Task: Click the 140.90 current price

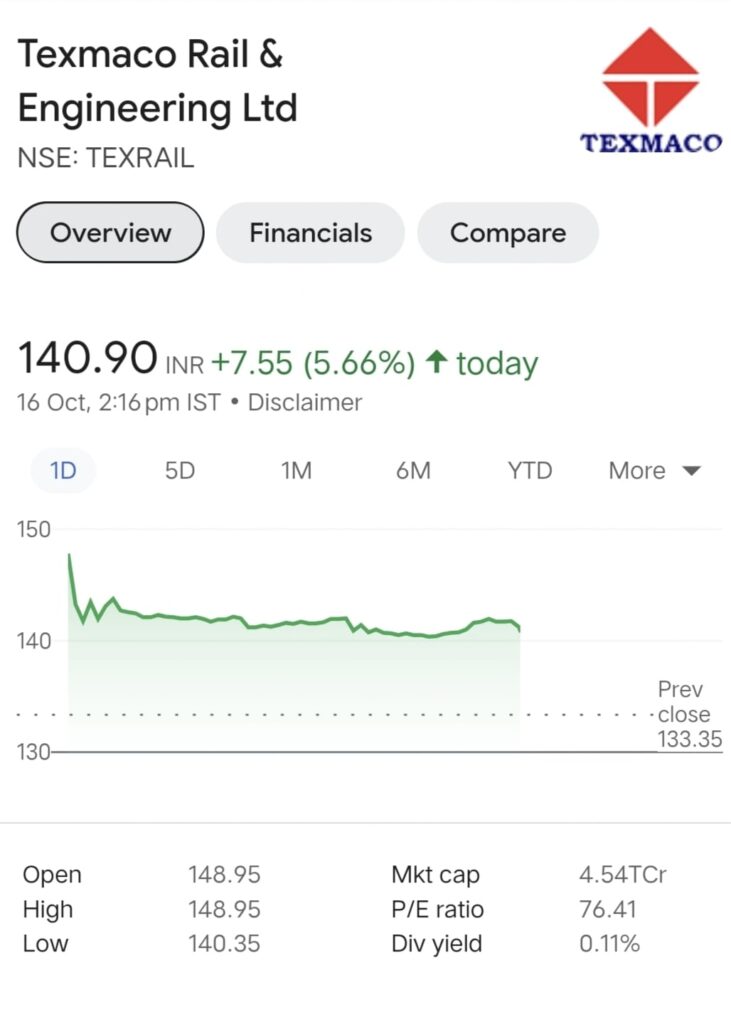Action: [x=88, y=358]
